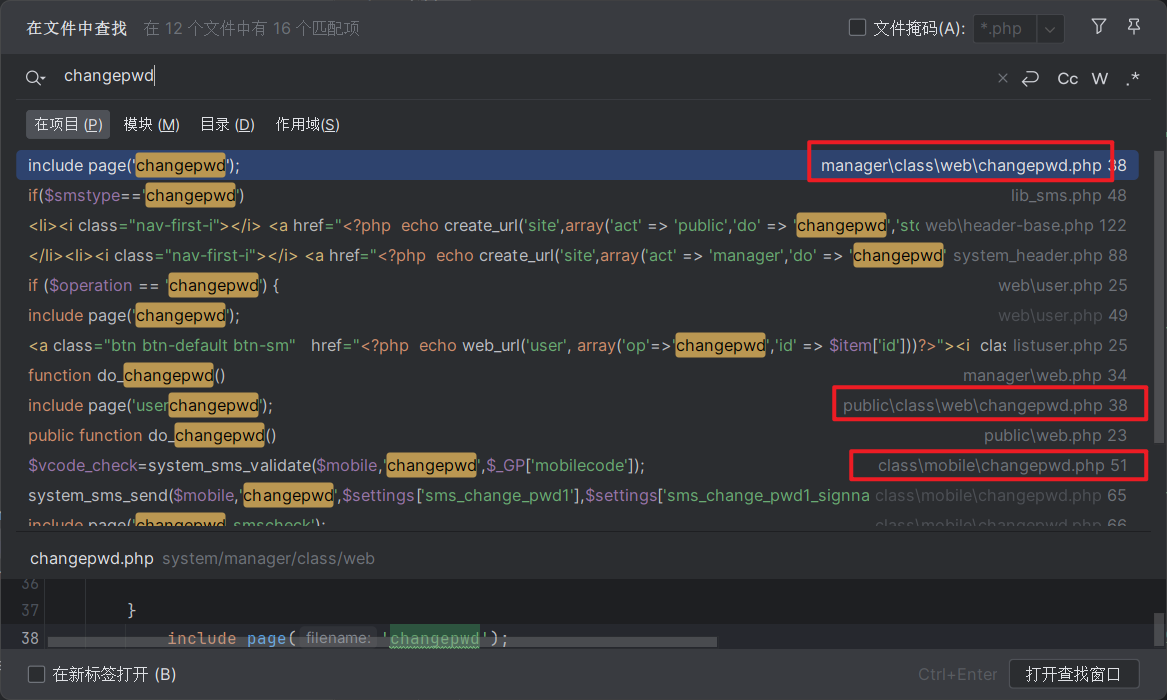1167x700 pixels.
Task: Select result system_sms_send line changepwd.php 65
Action: [x=578, y=495]
